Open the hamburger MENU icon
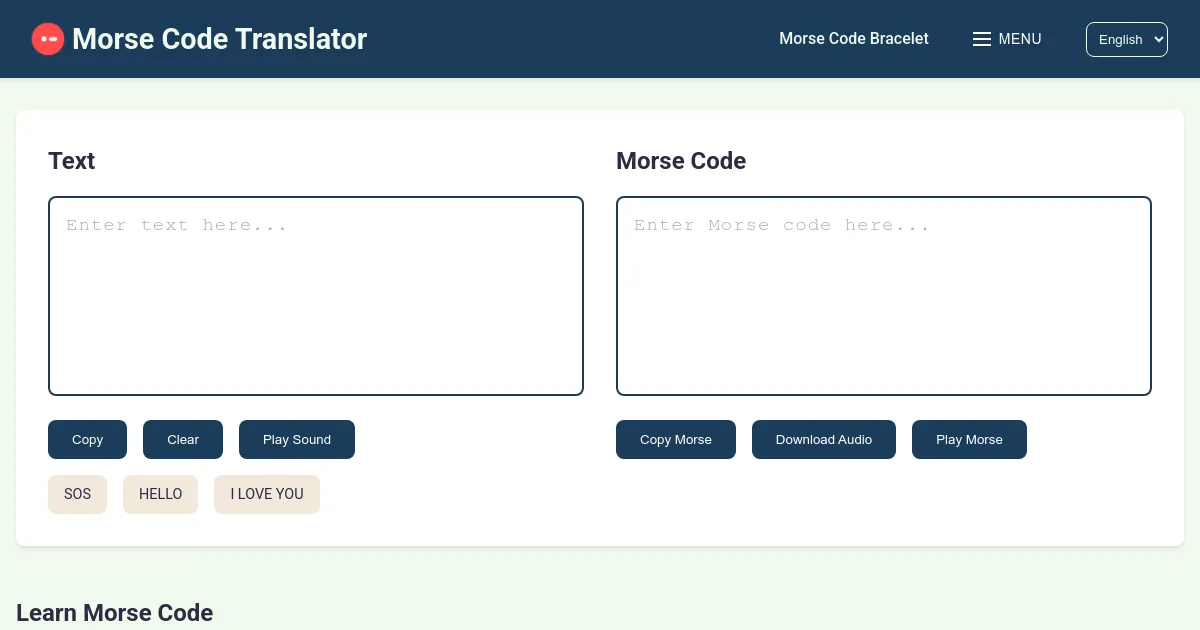The height and width of the screenshot is (630, 1200). click(982, 39)
